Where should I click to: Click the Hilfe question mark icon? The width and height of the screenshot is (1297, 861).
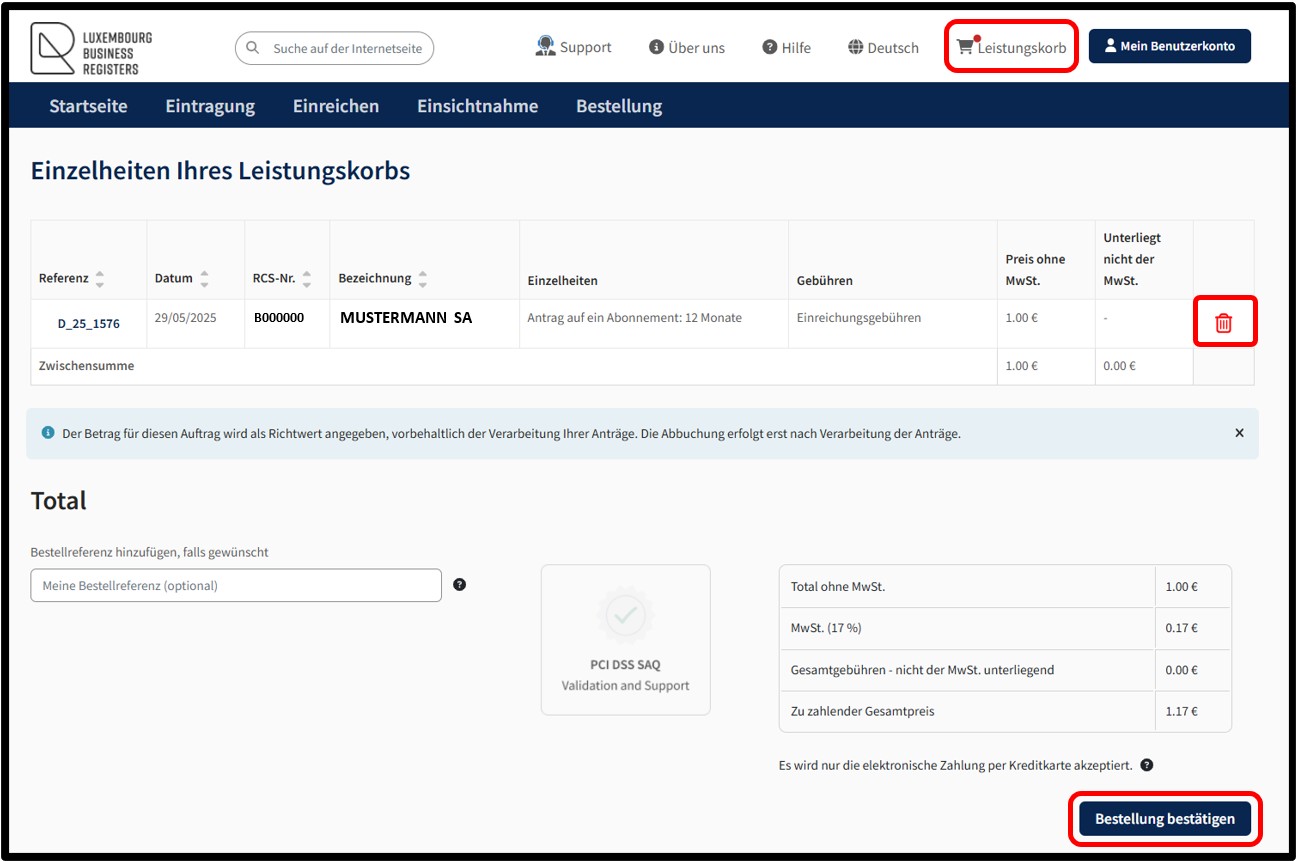770,47
